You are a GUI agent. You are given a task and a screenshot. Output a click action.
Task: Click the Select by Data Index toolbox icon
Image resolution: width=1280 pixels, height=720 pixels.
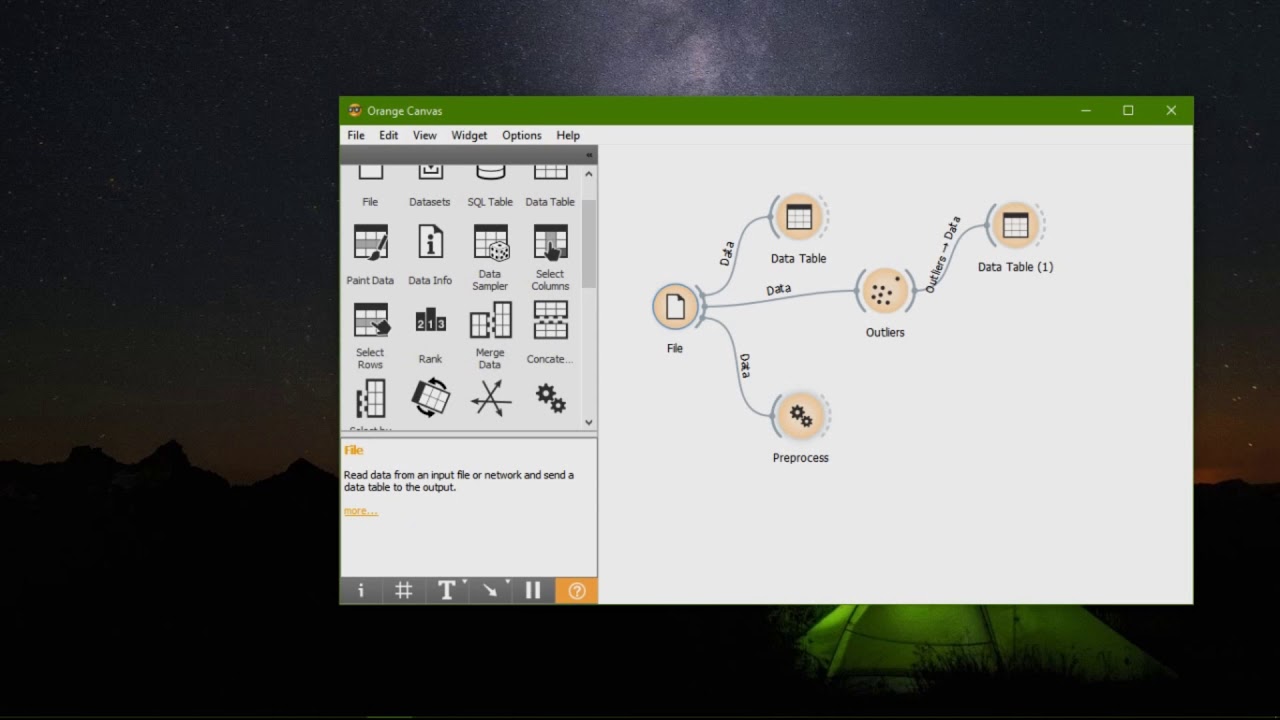370,400
